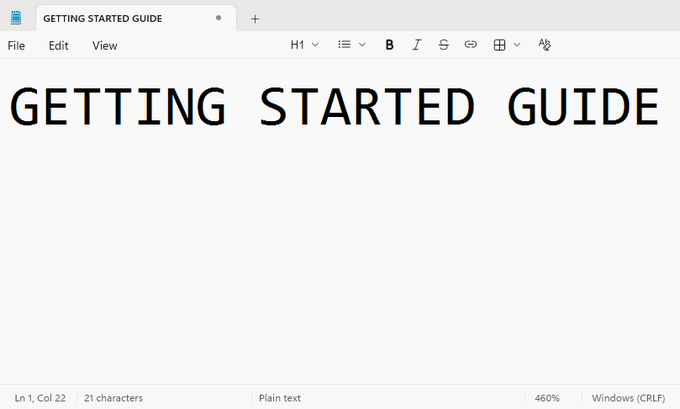The height and width of the screenshot is (409, 680).
Task: Click the clear formatting icon
Action: (x=544, y=45)
